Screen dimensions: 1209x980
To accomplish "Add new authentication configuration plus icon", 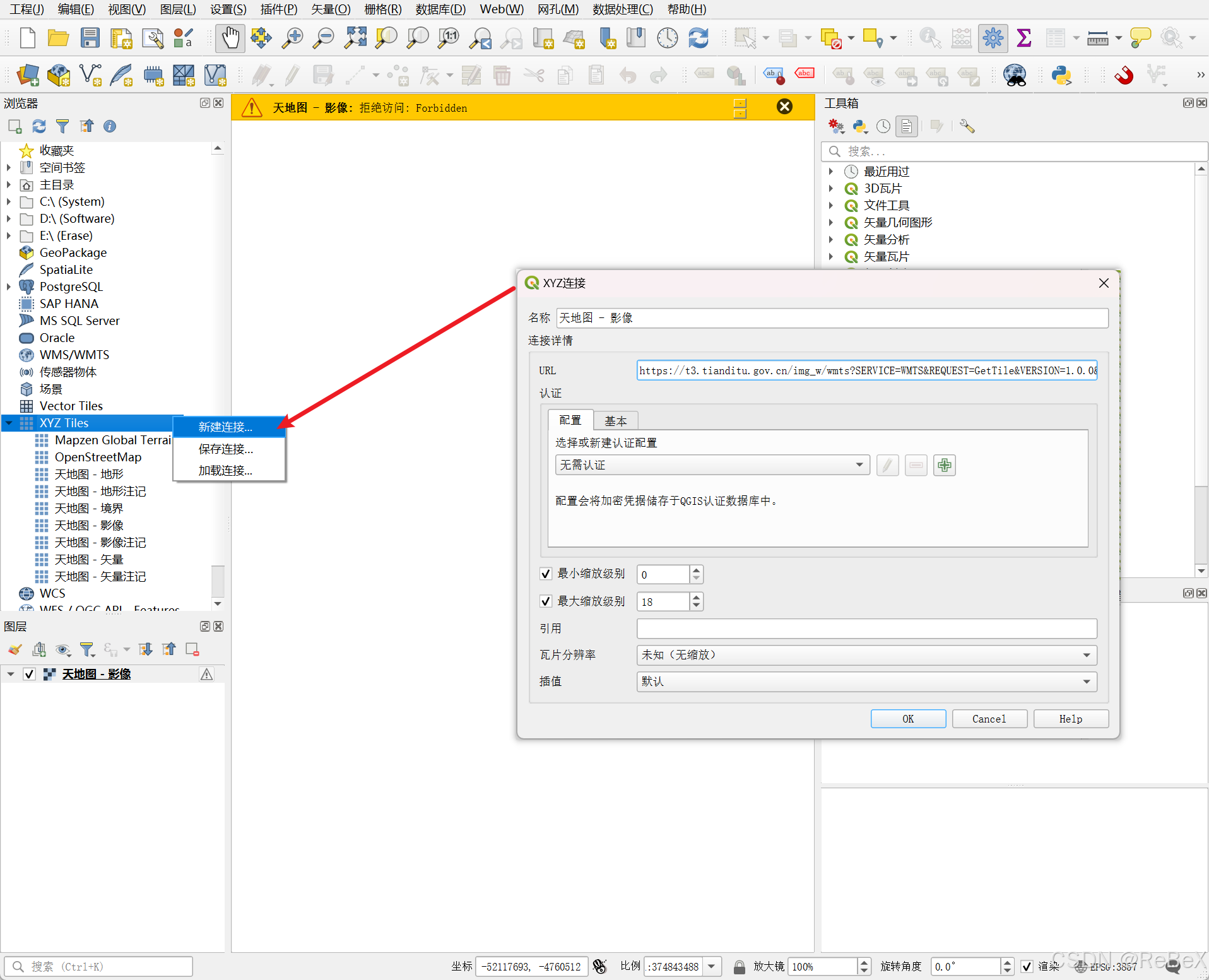I will click(944, 465).
